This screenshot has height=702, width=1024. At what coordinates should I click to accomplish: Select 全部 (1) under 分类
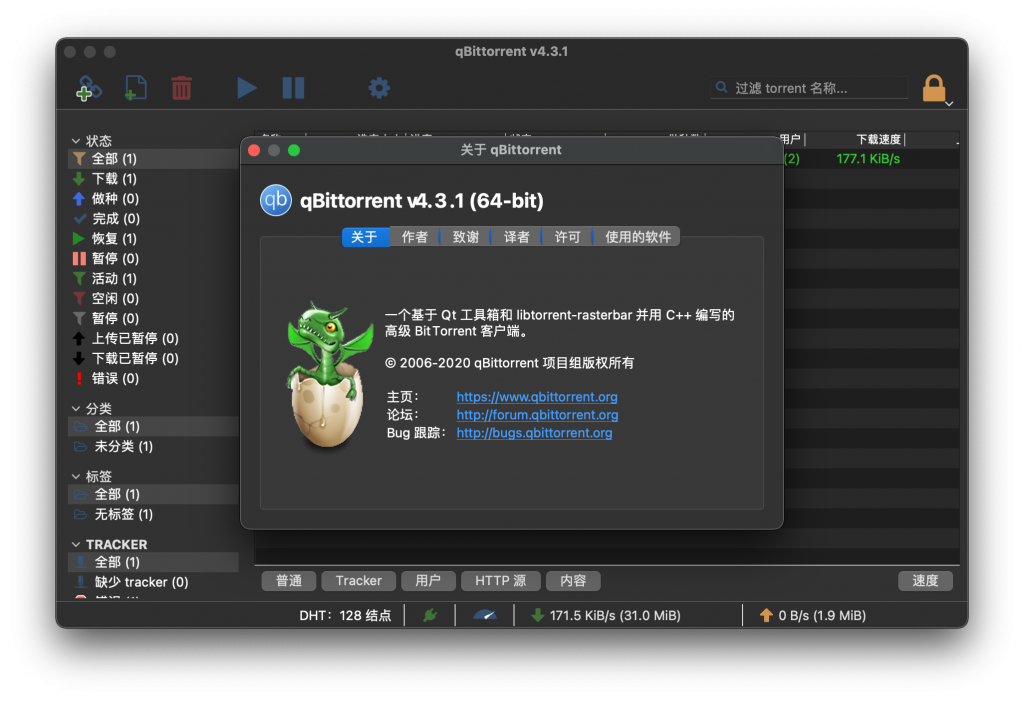(153, 426)
